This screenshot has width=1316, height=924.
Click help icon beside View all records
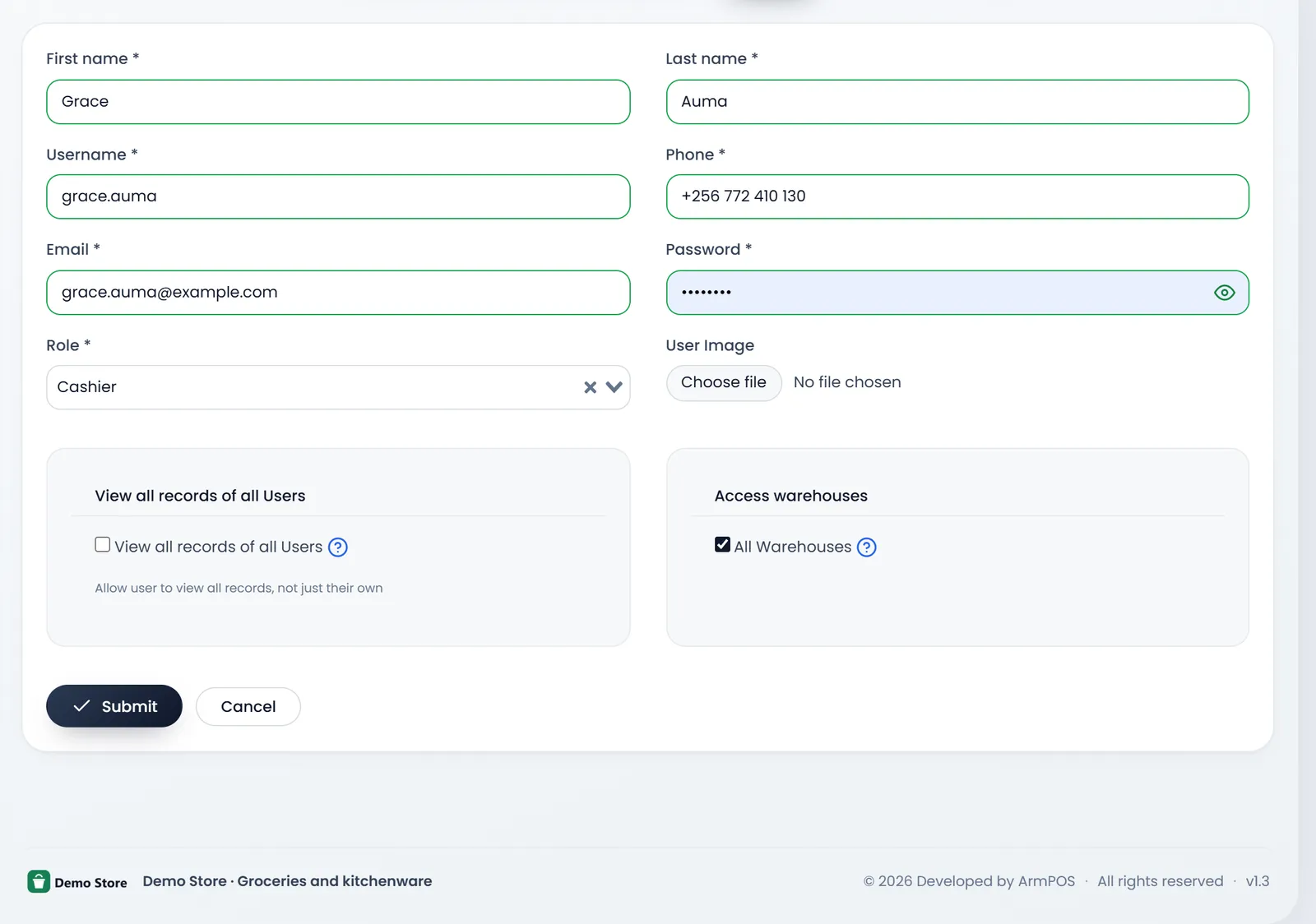point(338,547)
